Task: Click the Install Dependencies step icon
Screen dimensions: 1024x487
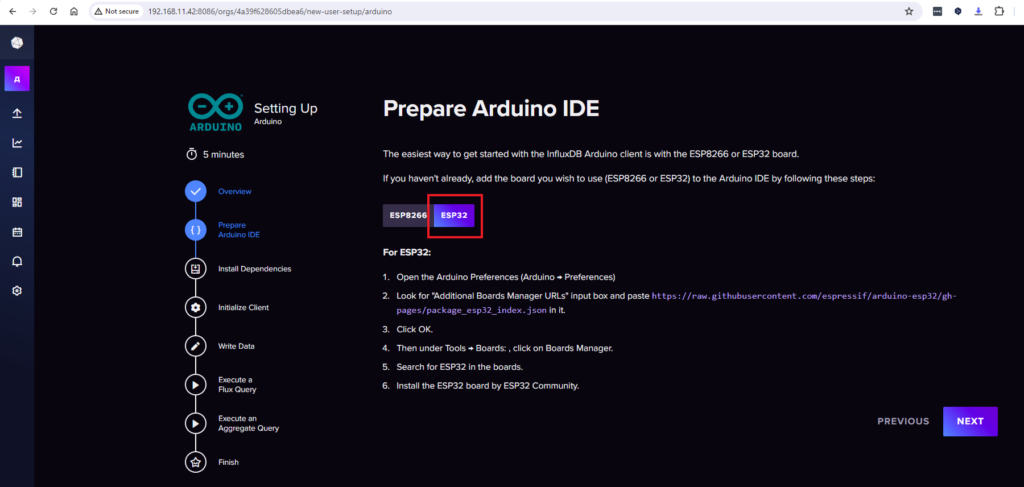Action: [x=195, y=268]
